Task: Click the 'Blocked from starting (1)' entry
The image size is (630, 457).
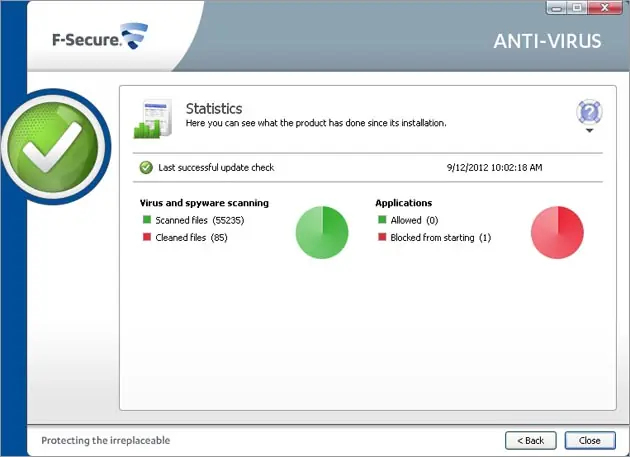Action: click(x=441, y=238)
